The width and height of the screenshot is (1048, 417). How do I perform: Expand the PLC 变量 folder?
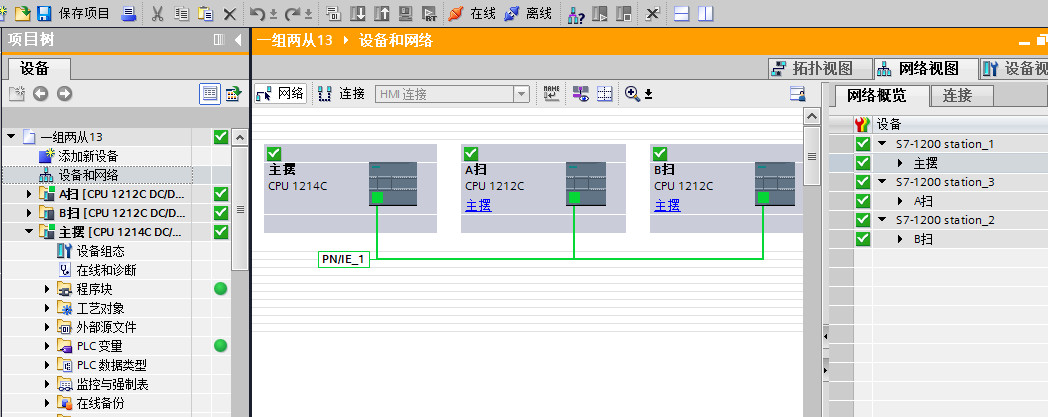(x=47, y=346)
